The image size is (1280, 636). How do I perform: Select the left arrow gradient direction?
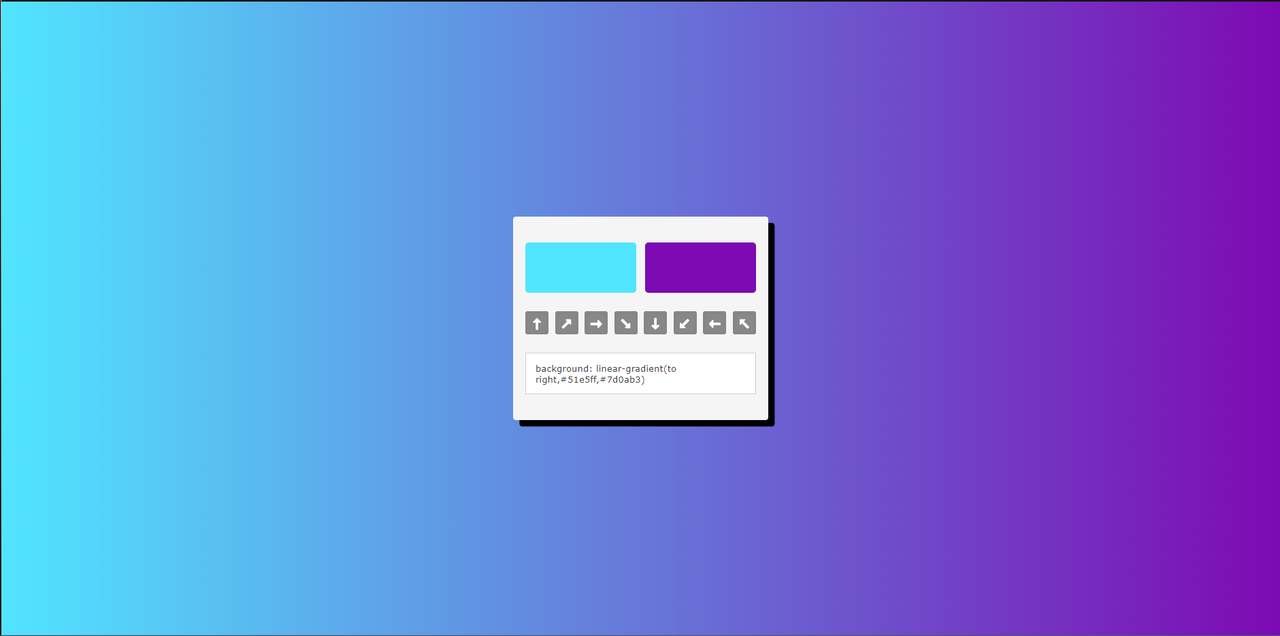coord(714,323)
